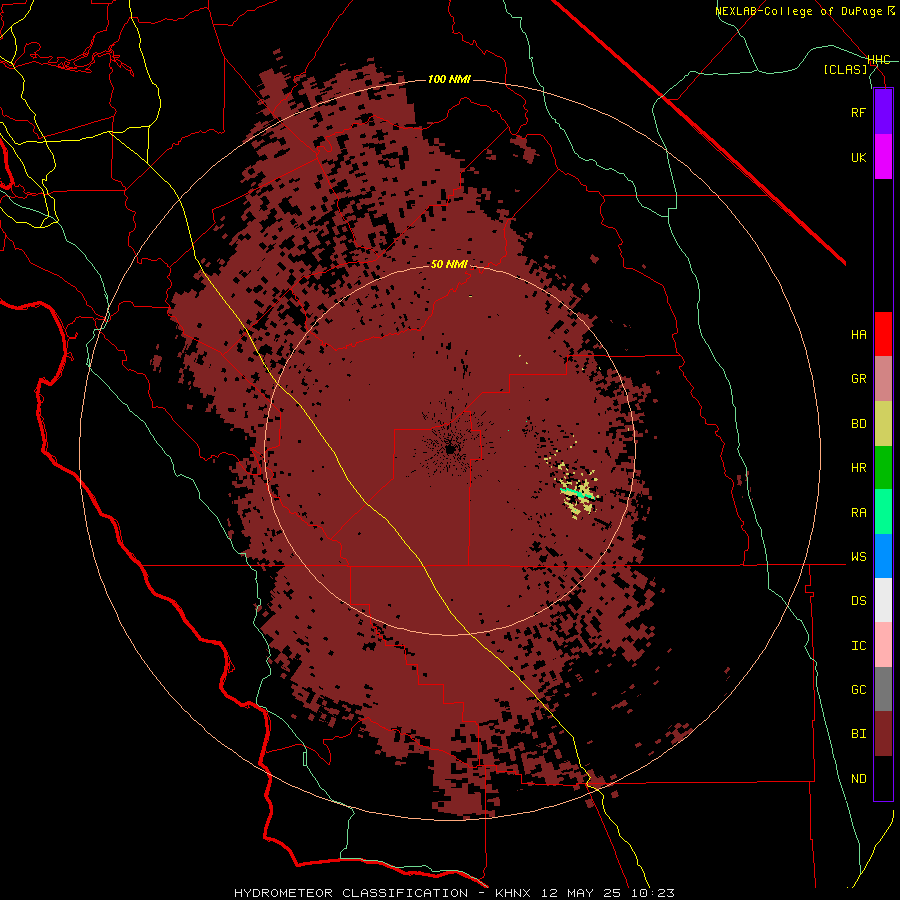Click the KHNX station identifier

[x=513, y=893]
